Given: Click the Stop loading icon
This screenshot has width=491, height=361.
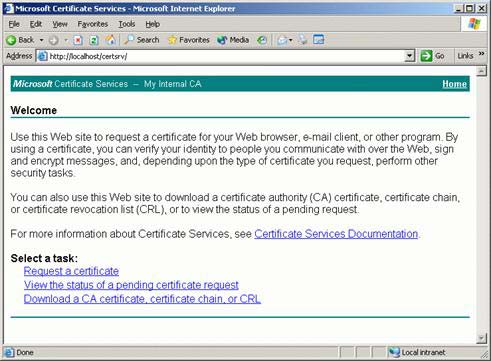Looking at the screenshot, I should 78,40.
